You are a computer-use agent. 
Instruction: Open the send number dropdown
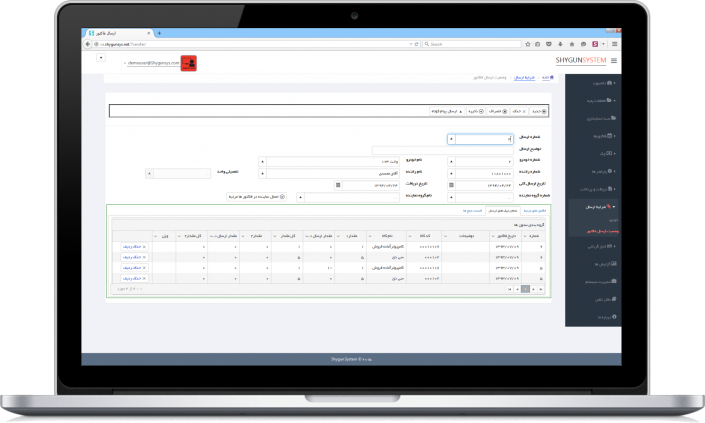tap(449, 139)
